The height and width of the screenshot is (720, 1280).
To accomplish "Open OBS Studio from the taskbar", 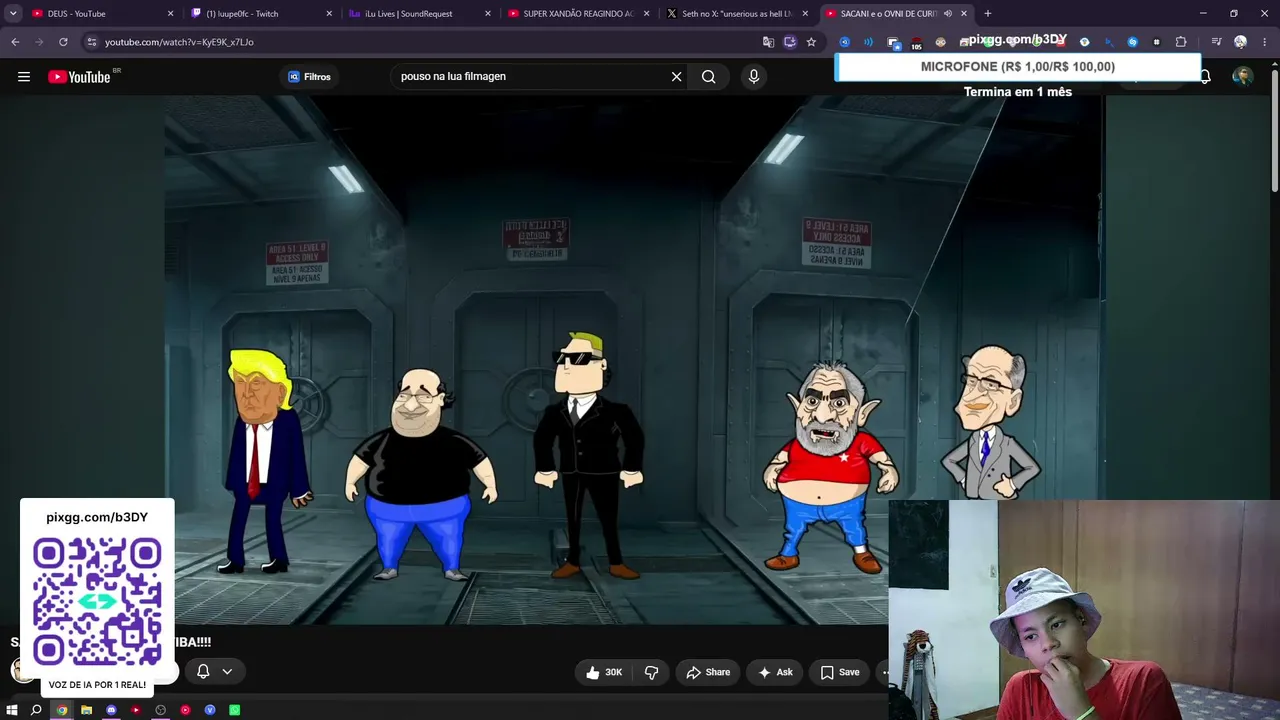I will (160, 710).
